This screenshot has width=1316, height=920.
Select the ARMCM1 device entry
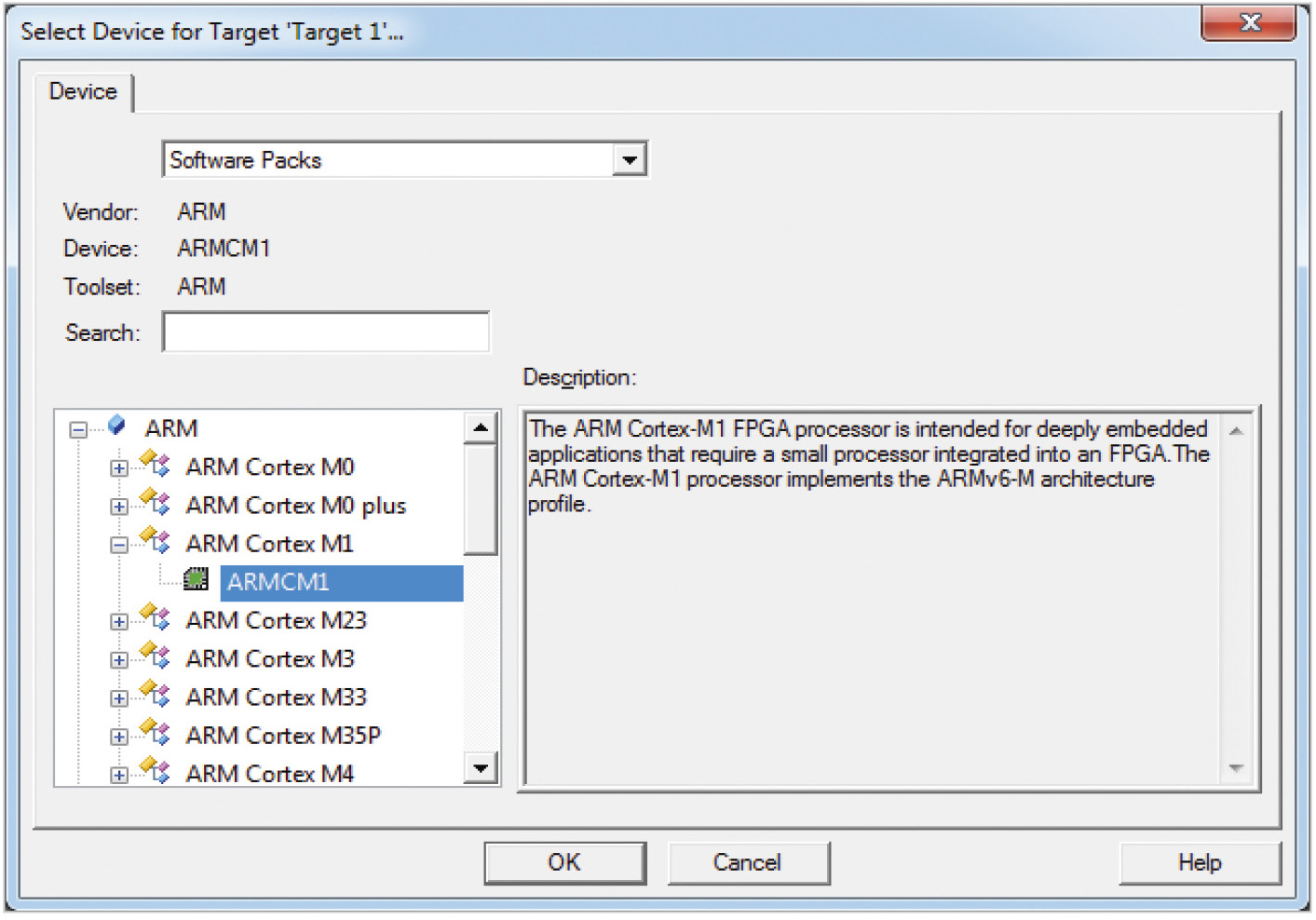tap(279, 582)
